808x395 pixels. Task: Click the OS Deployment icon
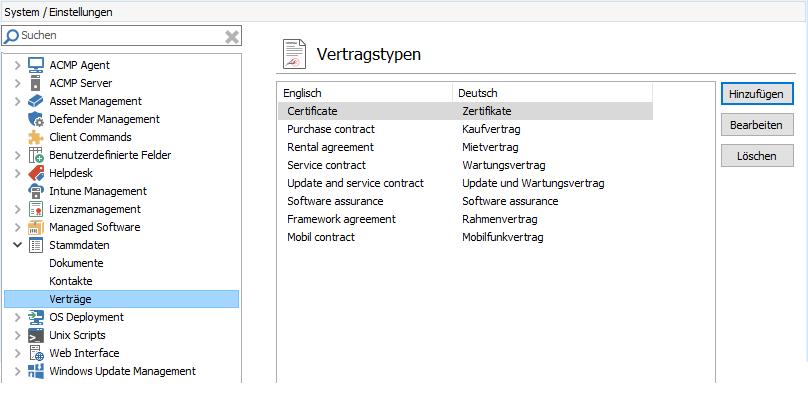(36, 317)
